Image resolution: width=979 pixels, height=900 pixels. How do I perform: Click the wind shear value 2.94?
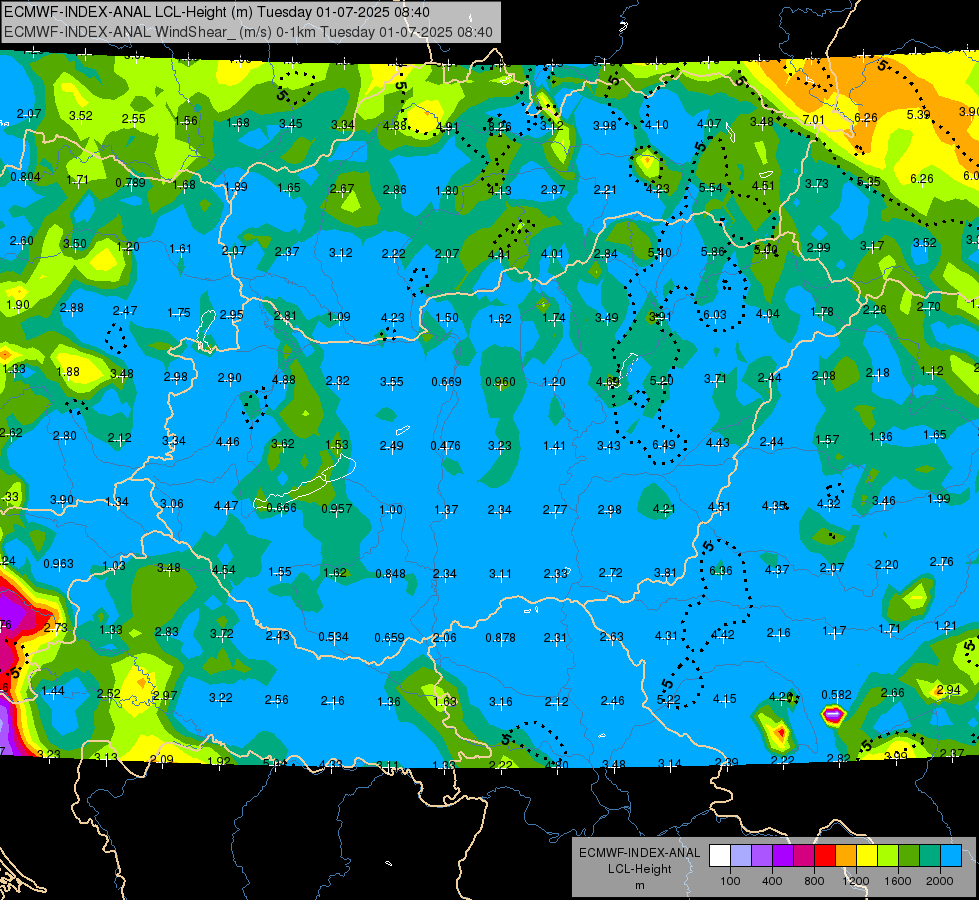click(x=948, y=690)
